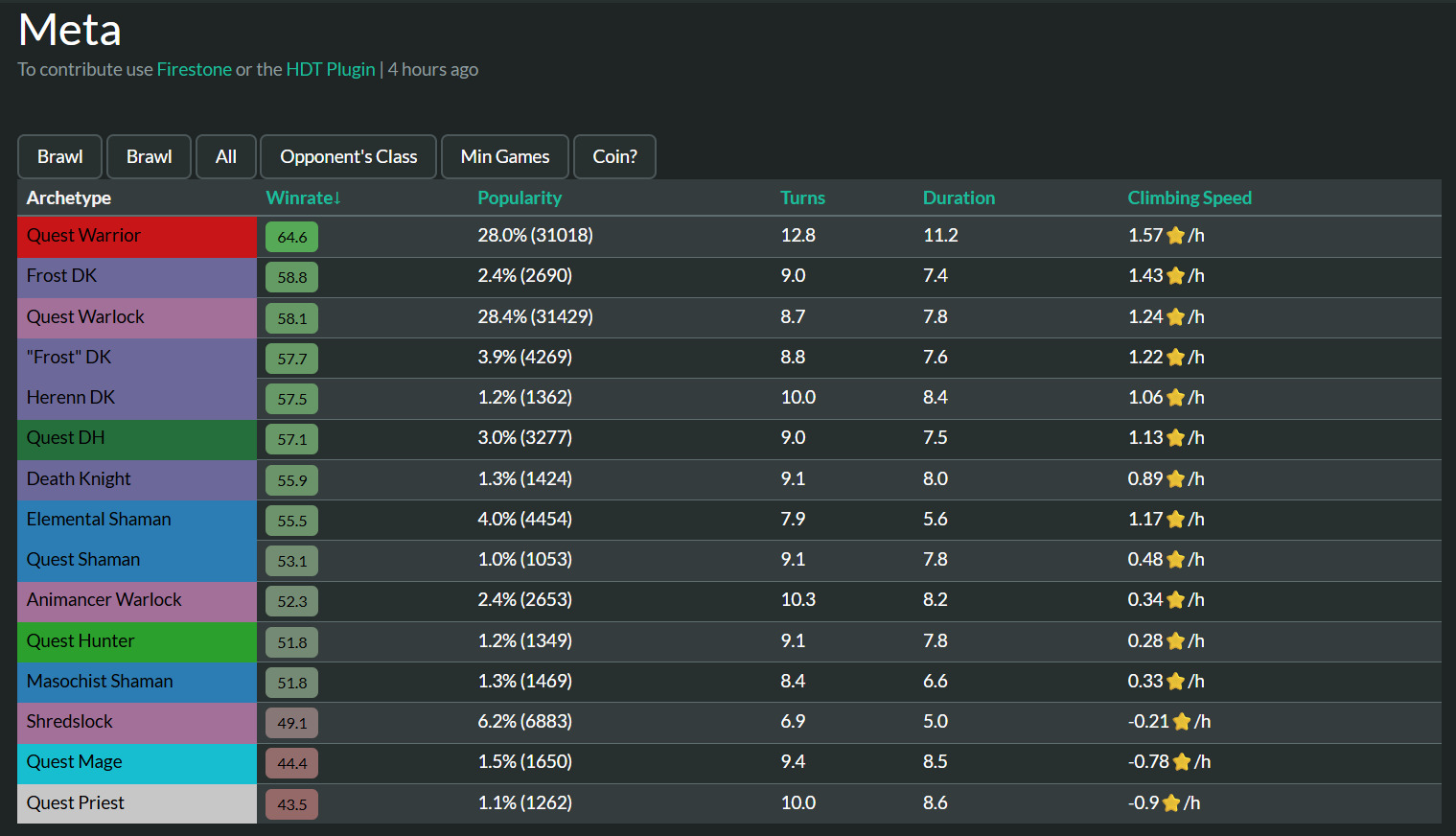Click the star icon in Quest DH row
1456x836 pixels.
pos(1175,438)
